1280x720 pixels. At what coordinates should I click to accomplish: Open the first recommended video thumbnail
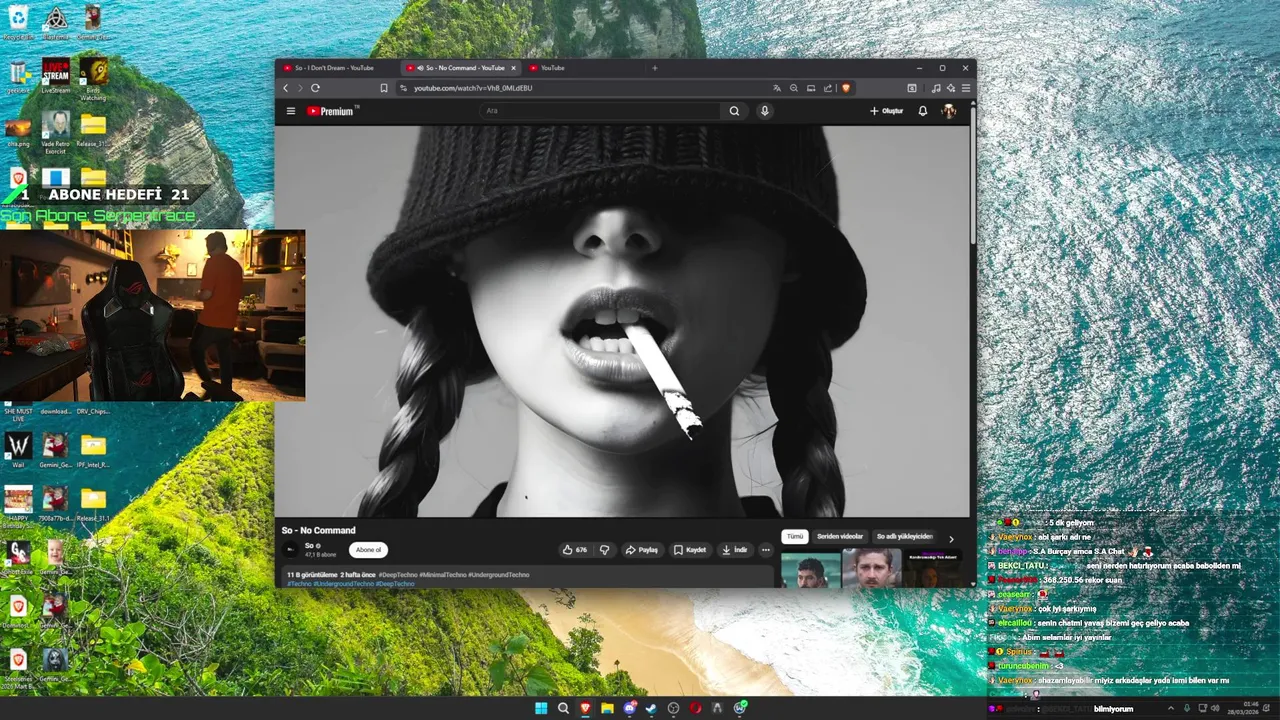(811, 568)
